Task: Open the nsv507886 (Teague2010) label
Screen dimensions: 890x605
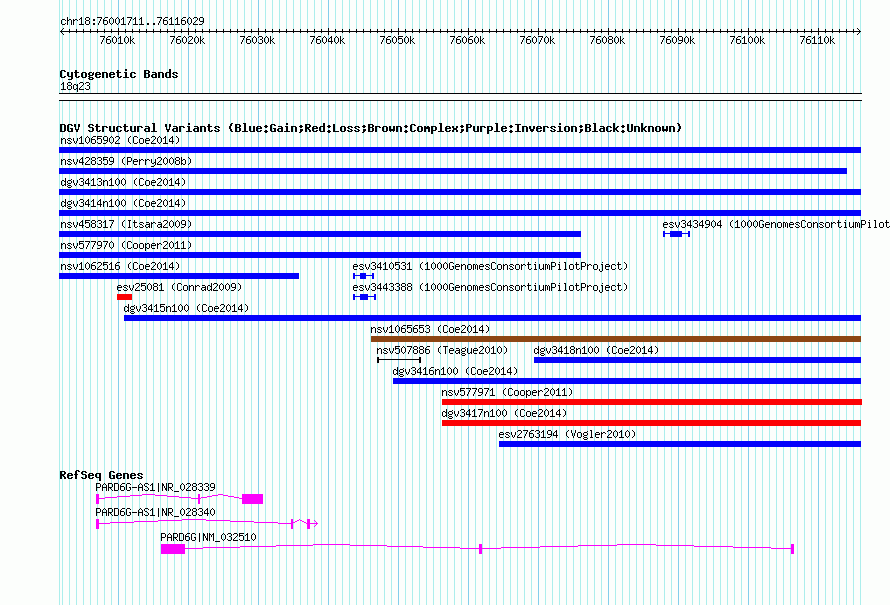Action: click(442, 350)
